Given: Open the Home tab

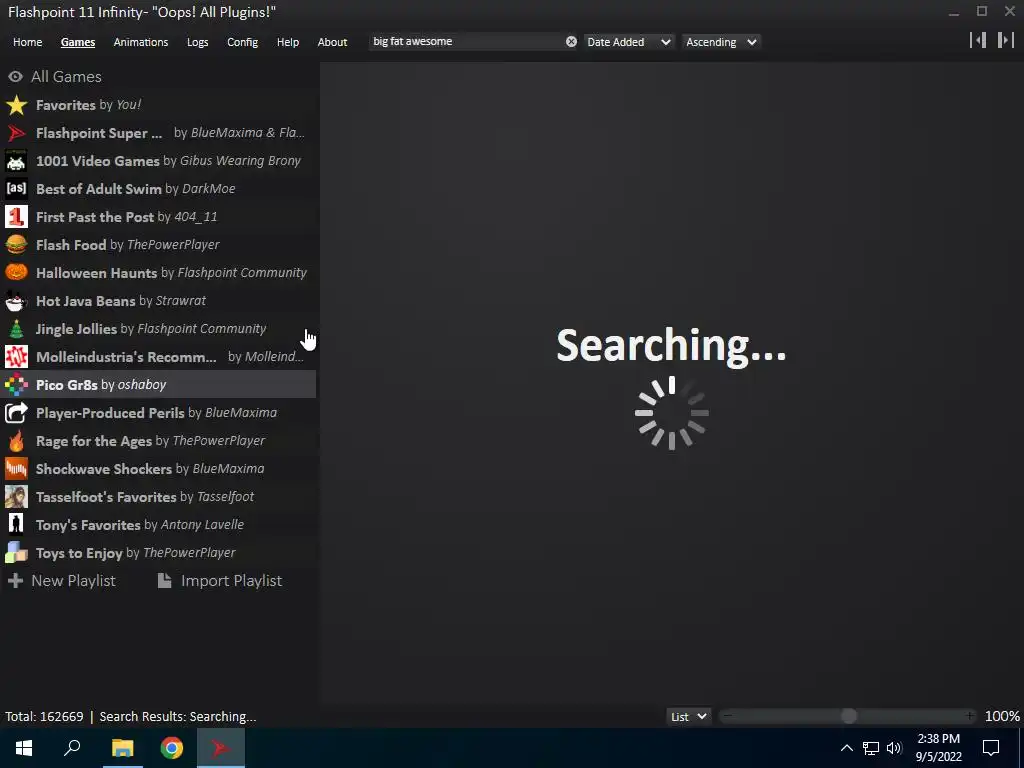Looking at the screenshot, I should pos(27,42).
